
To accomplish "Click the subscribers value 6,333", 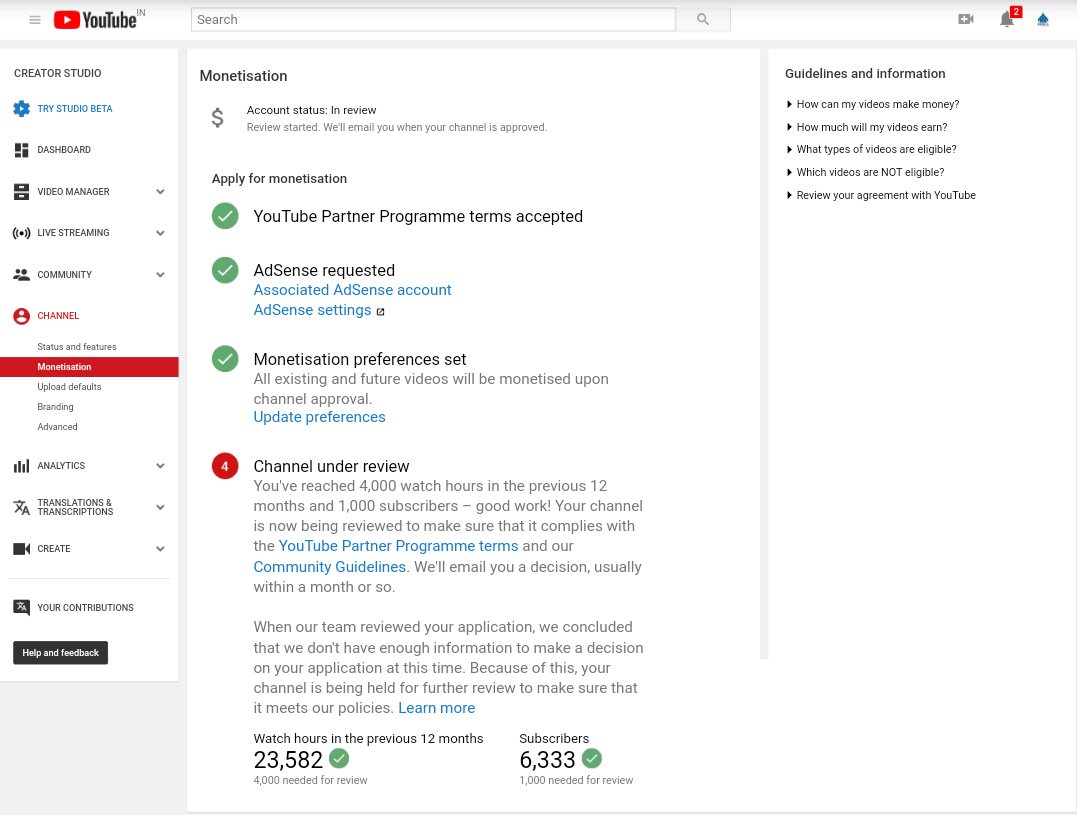I will (x=547, y=759).
